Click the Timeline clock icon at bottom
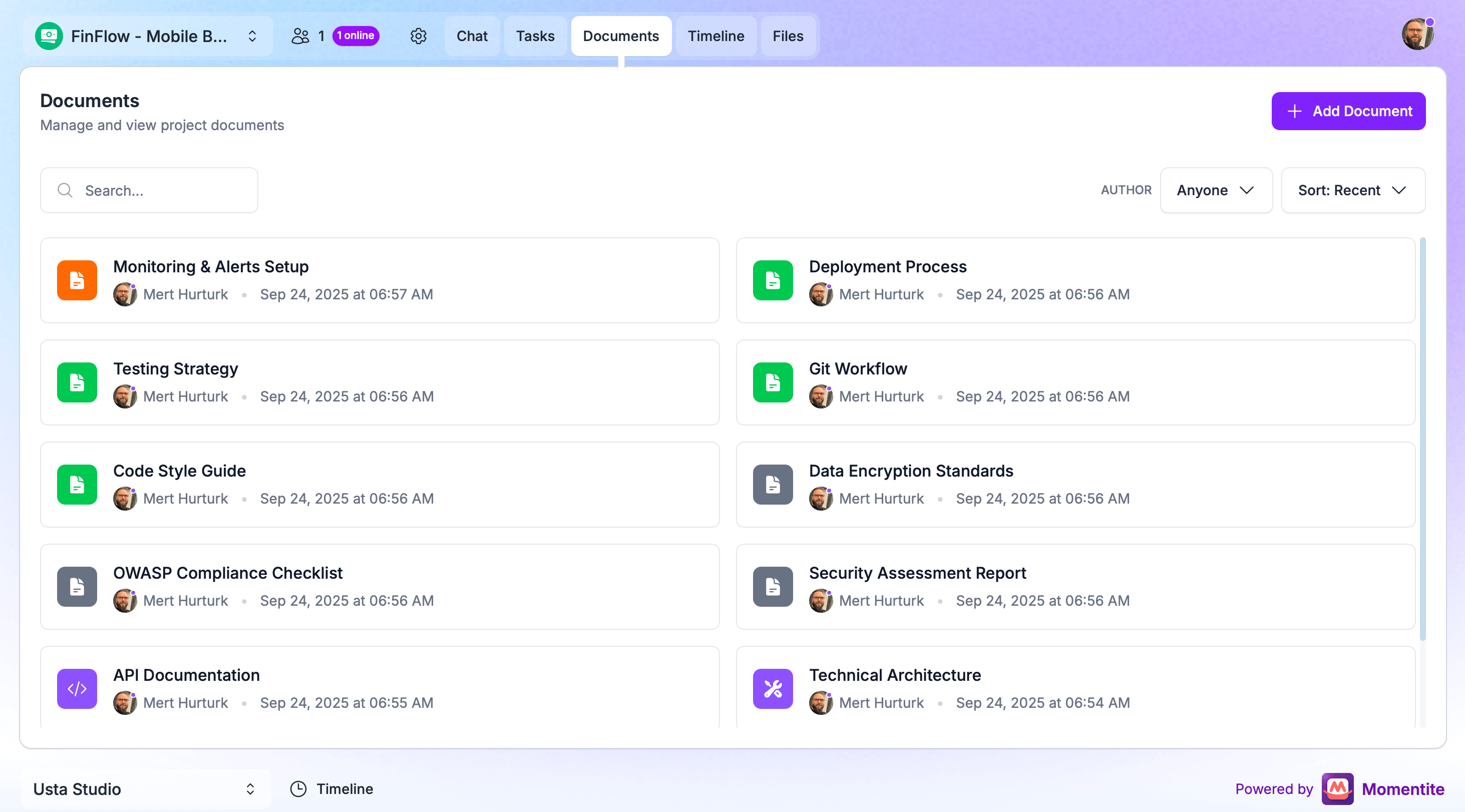This screenshot has height=812, width=1465. (298, 788)
